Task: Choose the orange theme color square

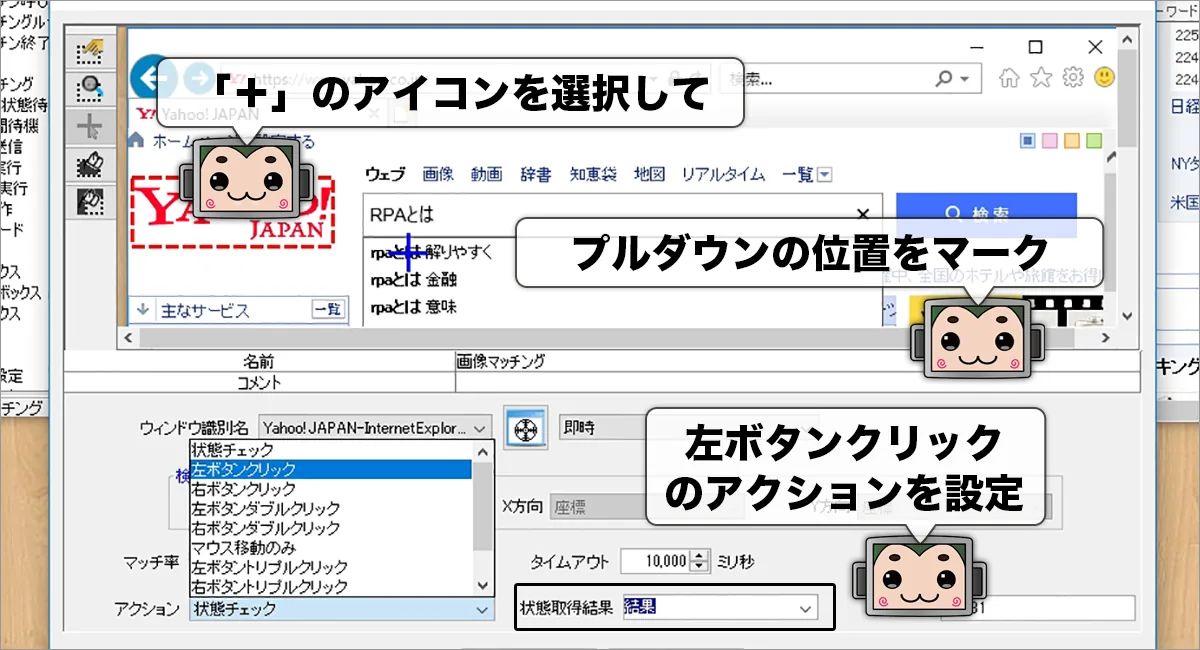Action: [x=1072, y=141]
